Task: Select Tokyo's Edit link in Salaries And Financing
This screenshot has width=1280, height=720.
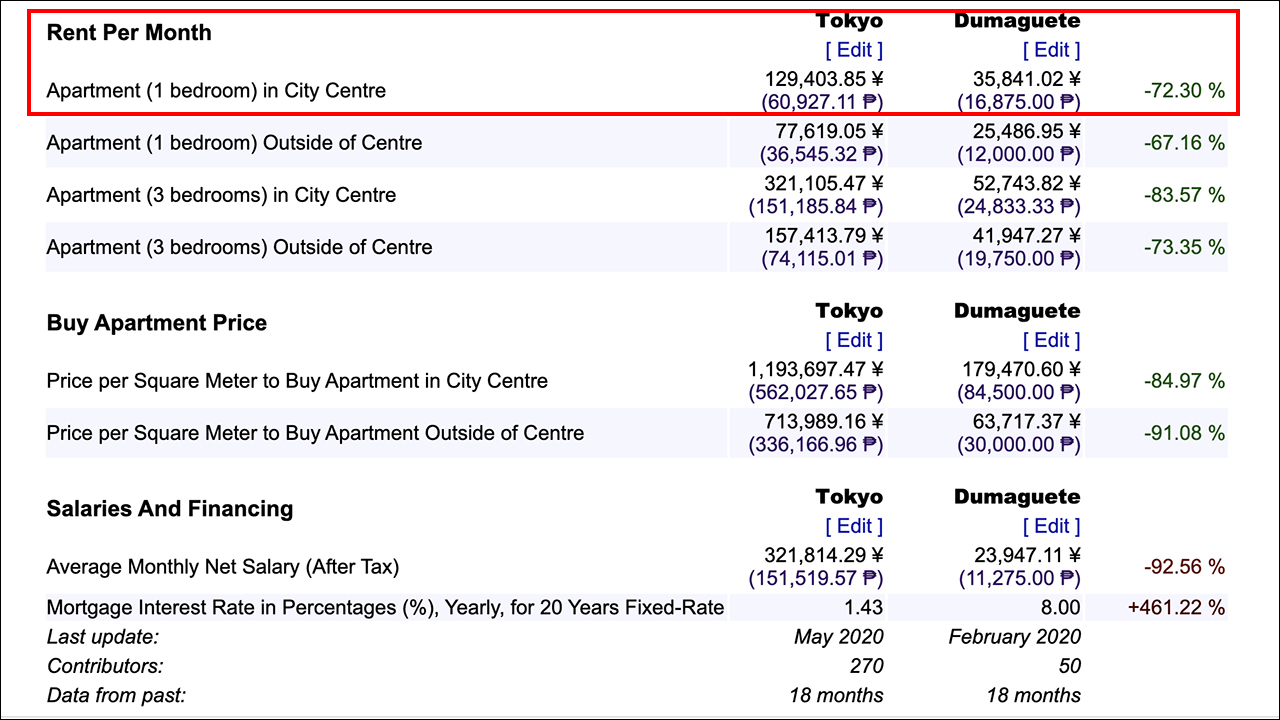Action: (854, 526)
